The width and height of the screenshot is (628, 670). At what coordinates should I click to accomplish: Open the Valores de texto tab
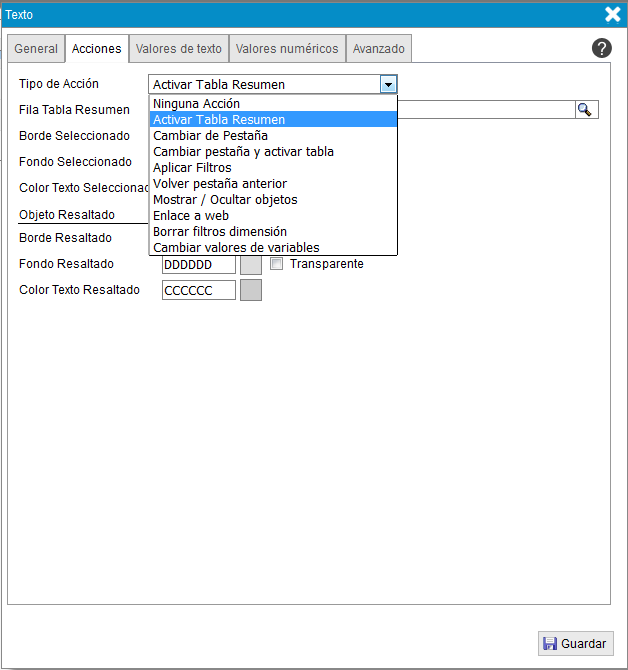click(x=178, y=49)
